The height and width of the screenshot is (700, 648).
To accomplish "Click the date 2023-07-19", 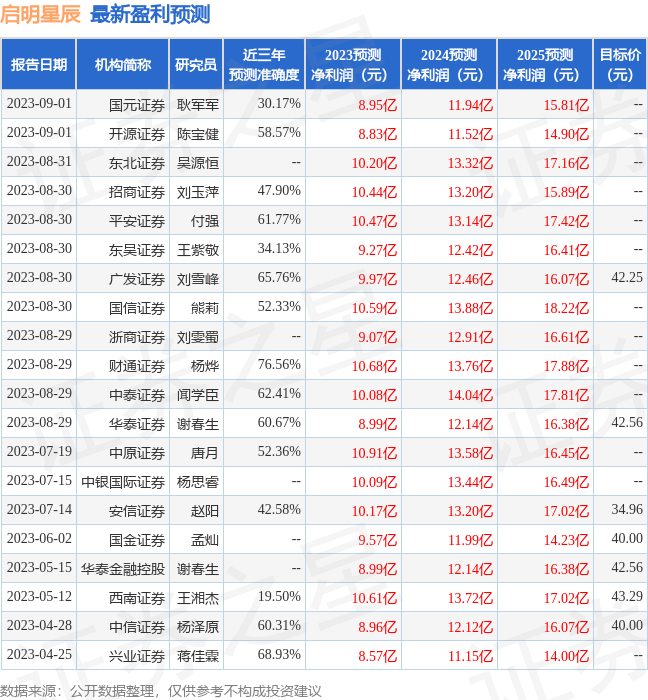I will tap(39, 451).
